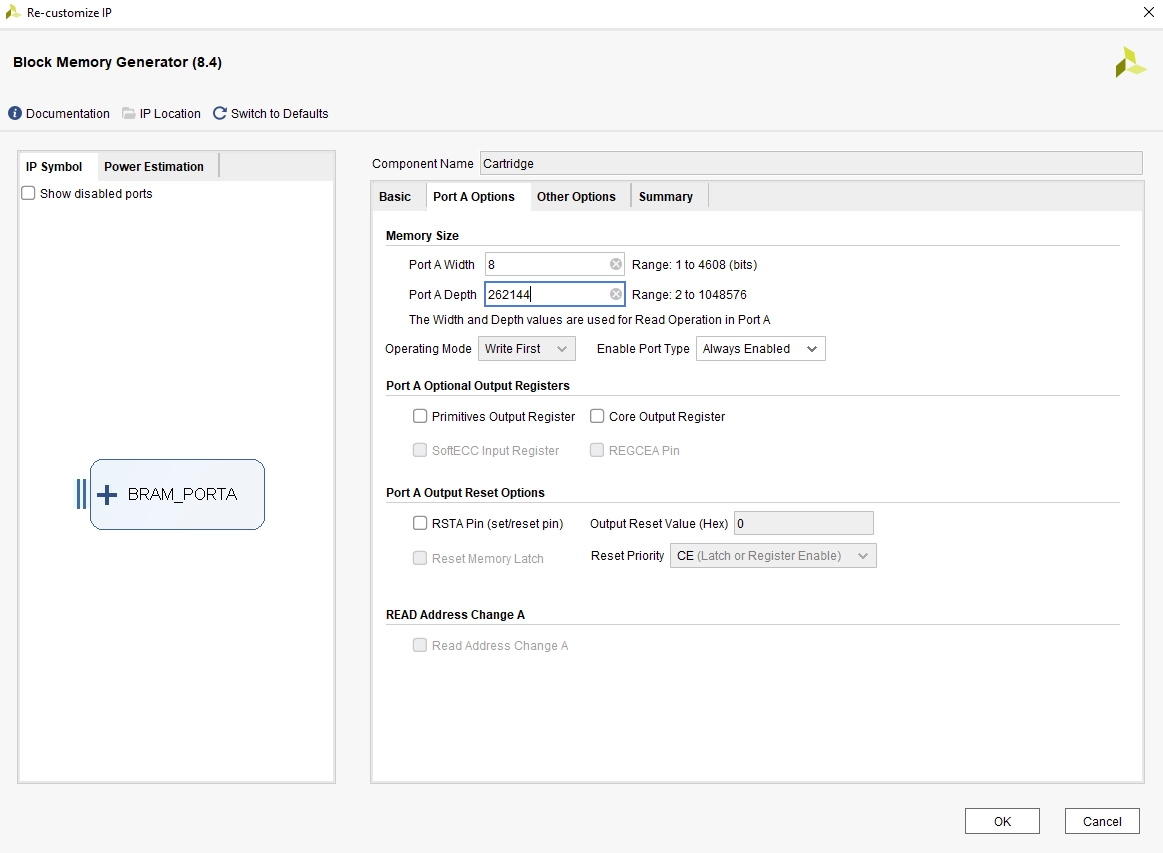Toggle SoftECC Input Register checkbox
The width and height of the screenshot is (1163, 853).
(420, 450)
